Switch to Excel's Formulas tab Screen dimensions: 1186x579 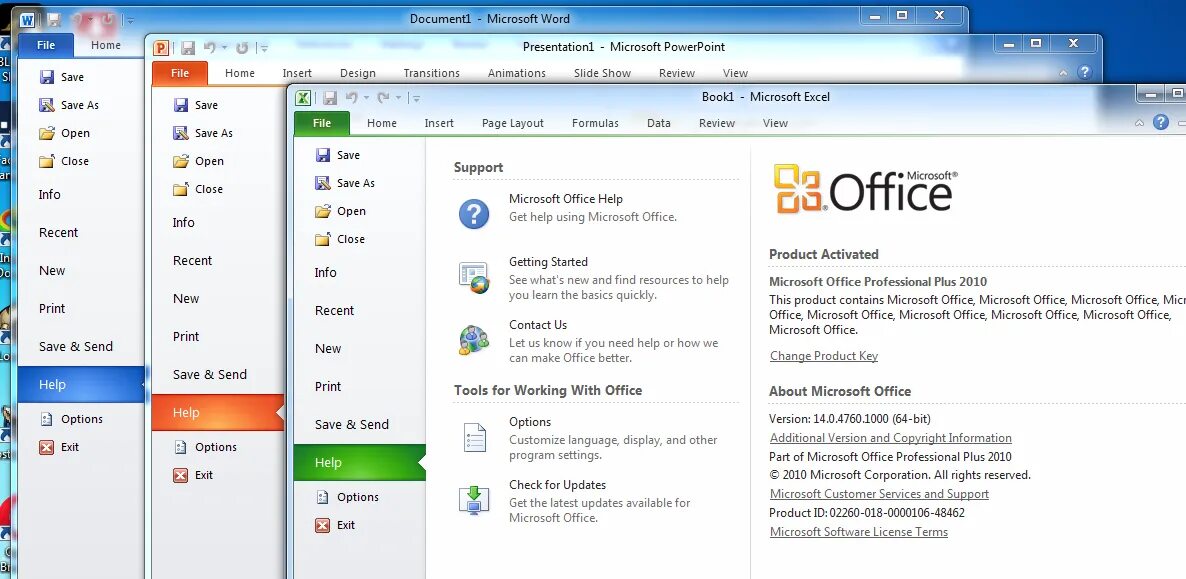click(x=595, y=123)
